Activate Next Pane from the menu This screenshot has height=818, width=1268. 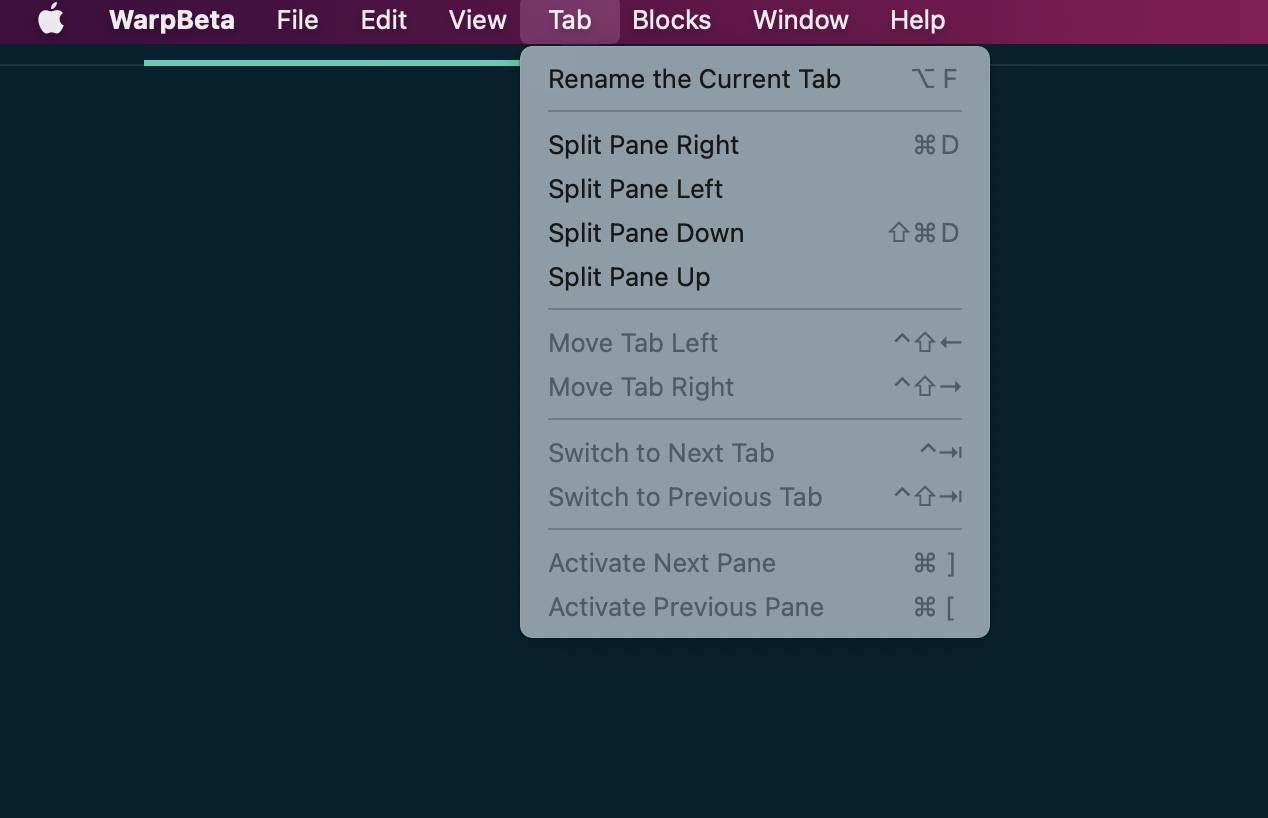click(661, 563)
